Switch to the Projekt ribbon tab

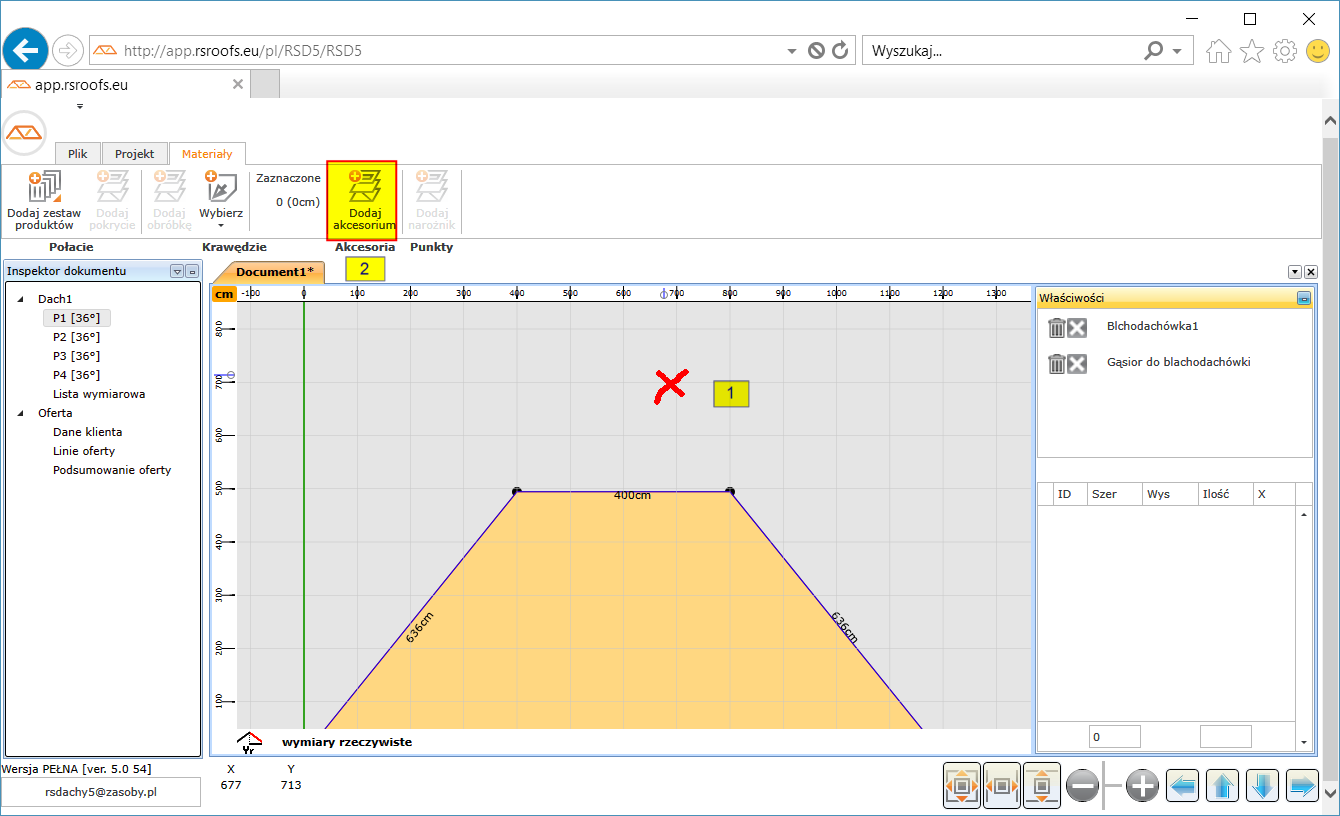pos(134,154)
